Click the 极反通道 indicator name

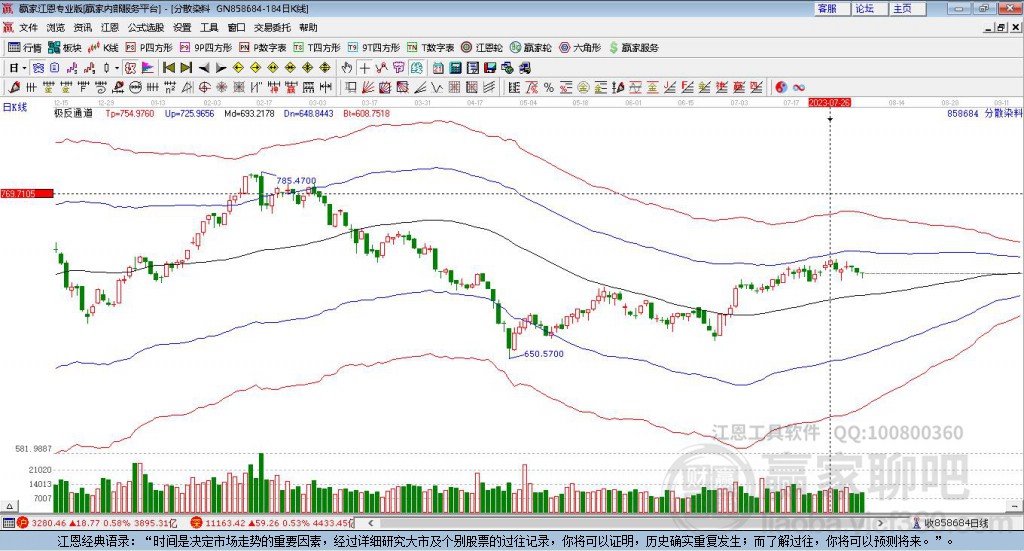tap(73, 114)
